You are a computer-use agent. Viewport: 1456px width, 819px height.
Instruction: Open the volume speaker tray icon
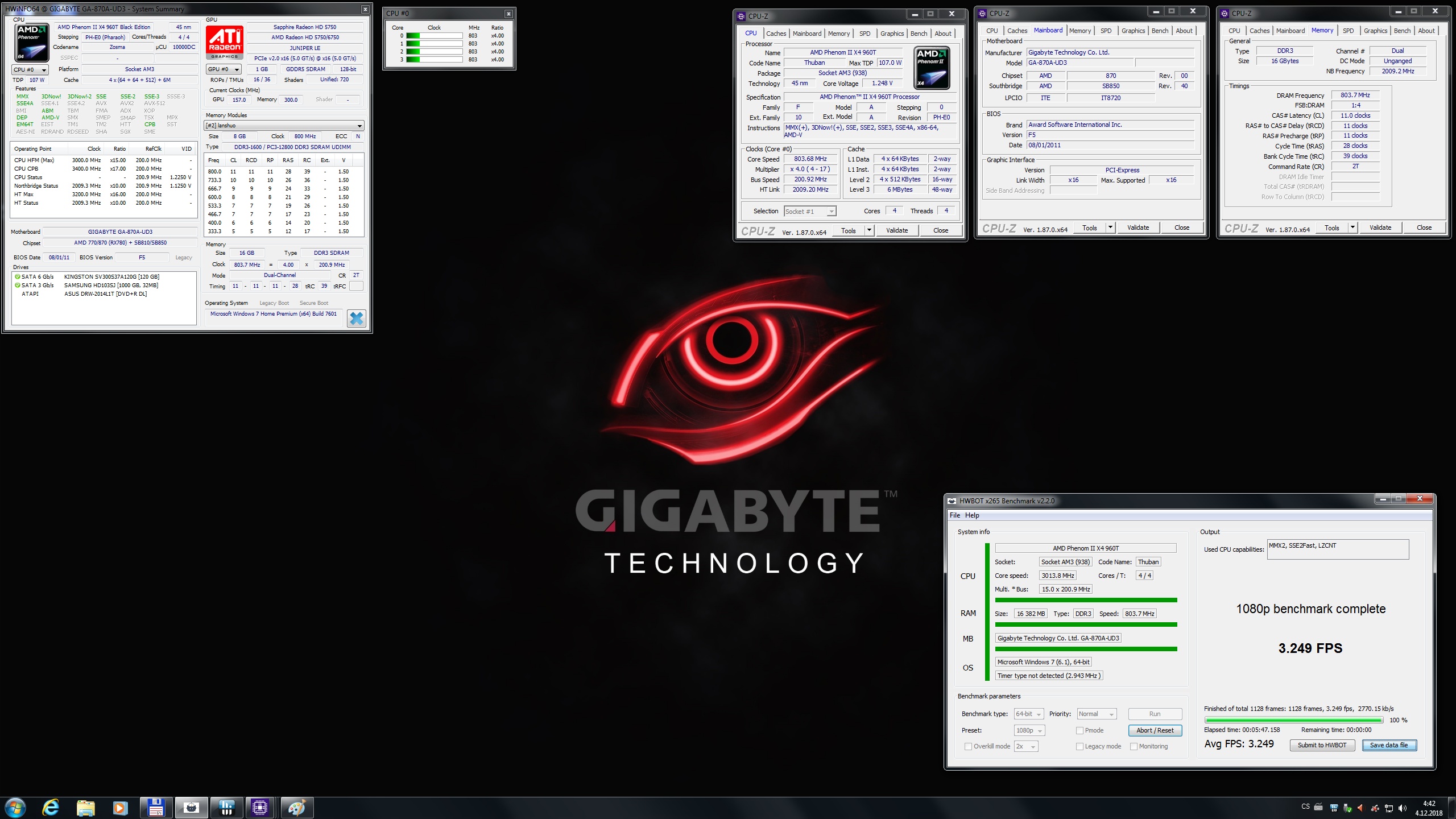tap(1403, 807)
